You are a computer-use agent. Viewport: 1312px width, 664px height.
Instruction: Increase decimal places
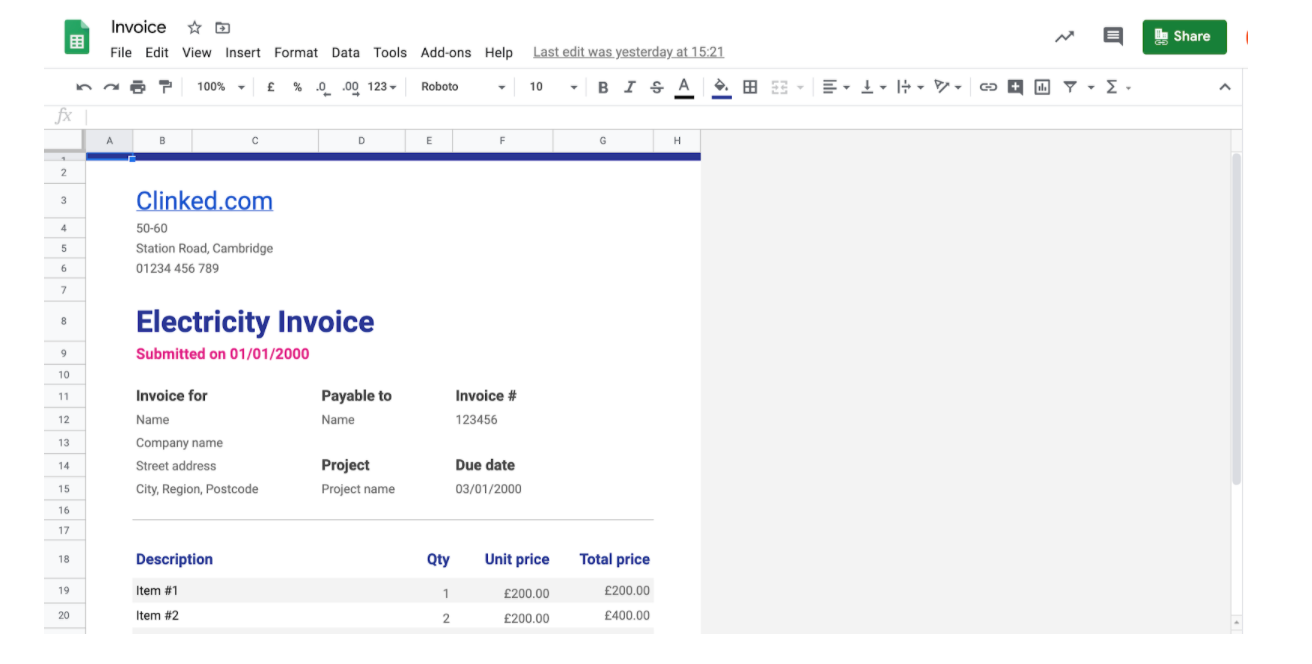pyautogui.click(x=350, y=87)
